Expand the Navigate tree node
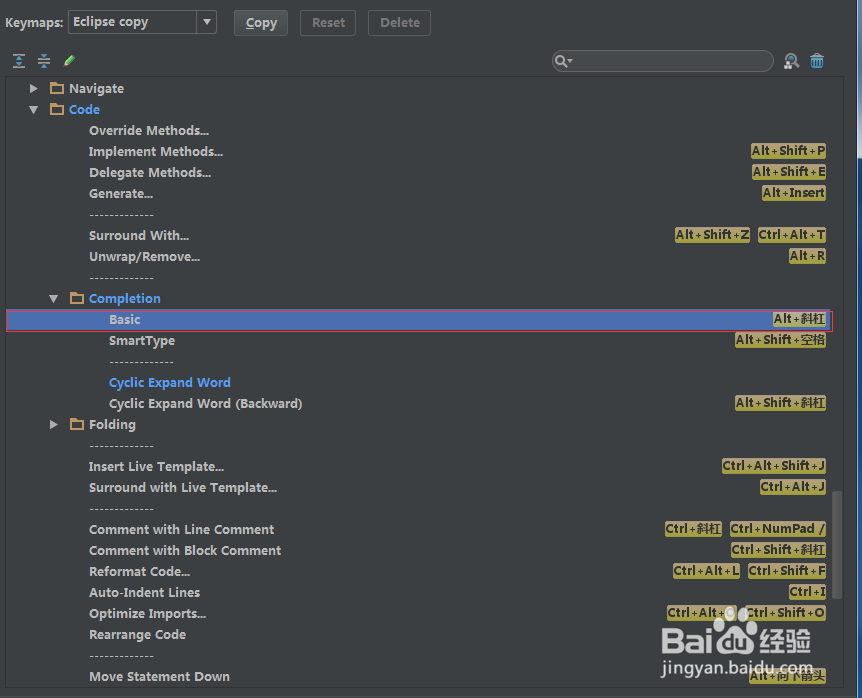This screenshot has width=862, height=698. 34,88
